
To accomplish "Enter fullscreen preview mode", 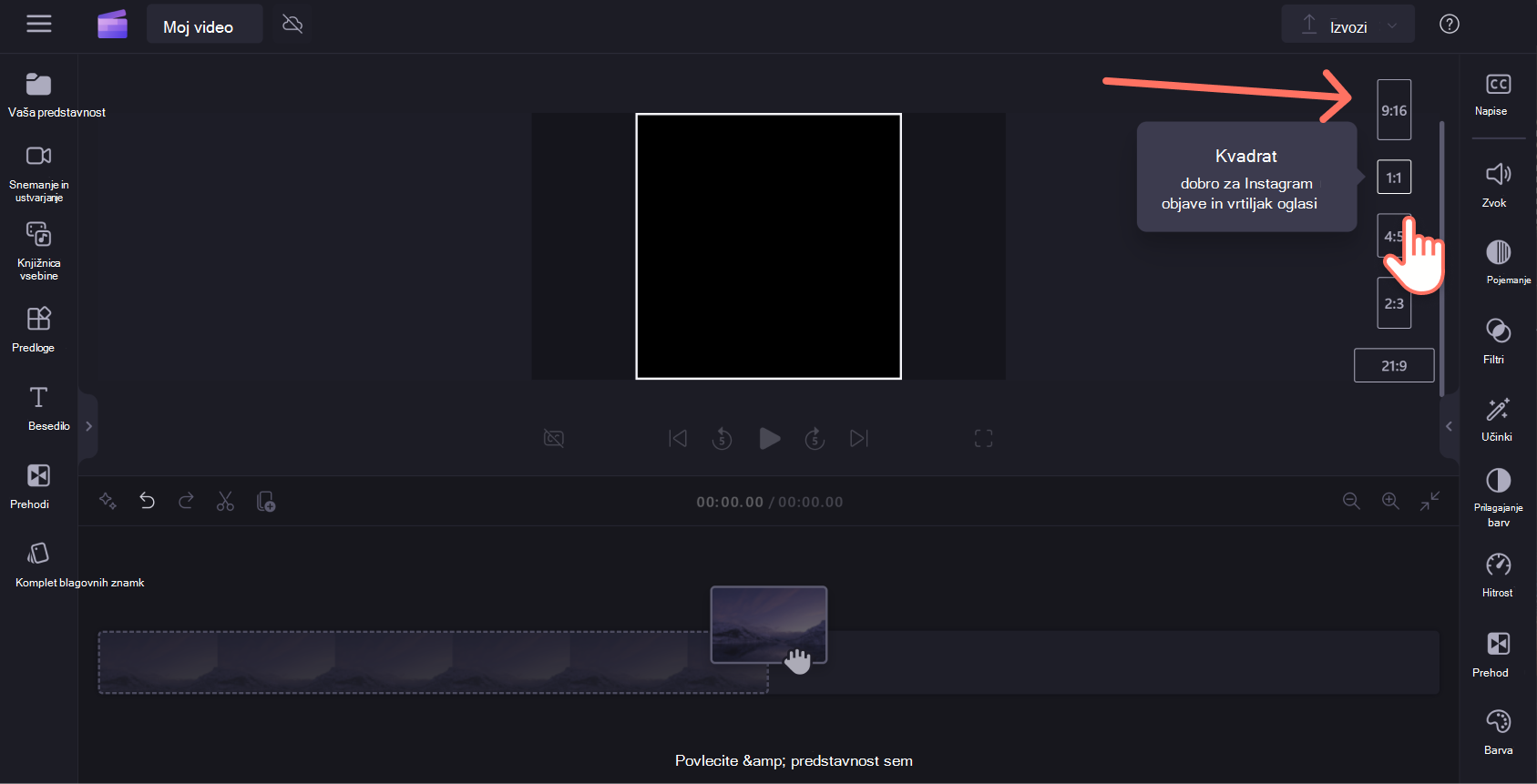I will (983, 439).
